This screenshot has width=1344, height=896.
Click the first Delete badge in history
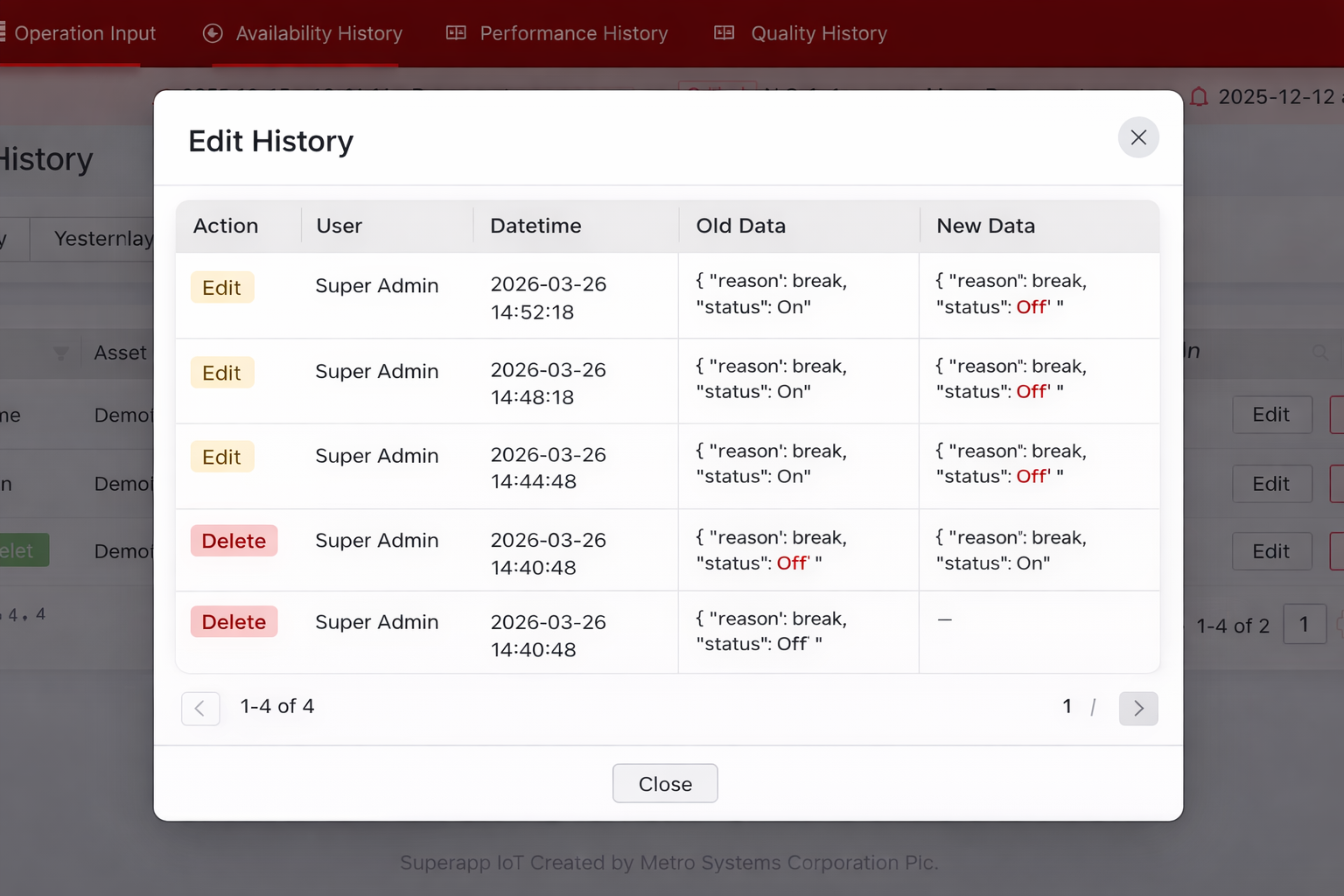coord(234,541)
